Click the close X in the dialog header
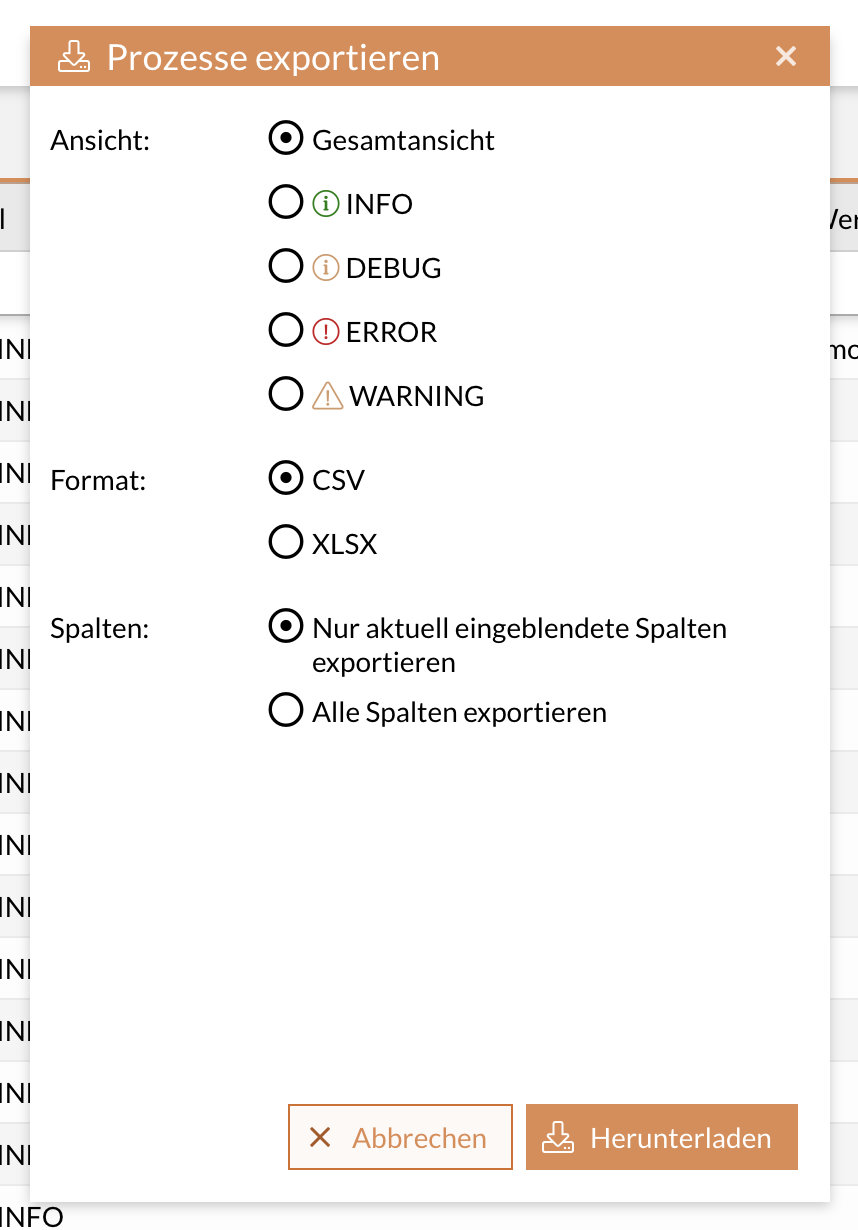 click(786, 56)
